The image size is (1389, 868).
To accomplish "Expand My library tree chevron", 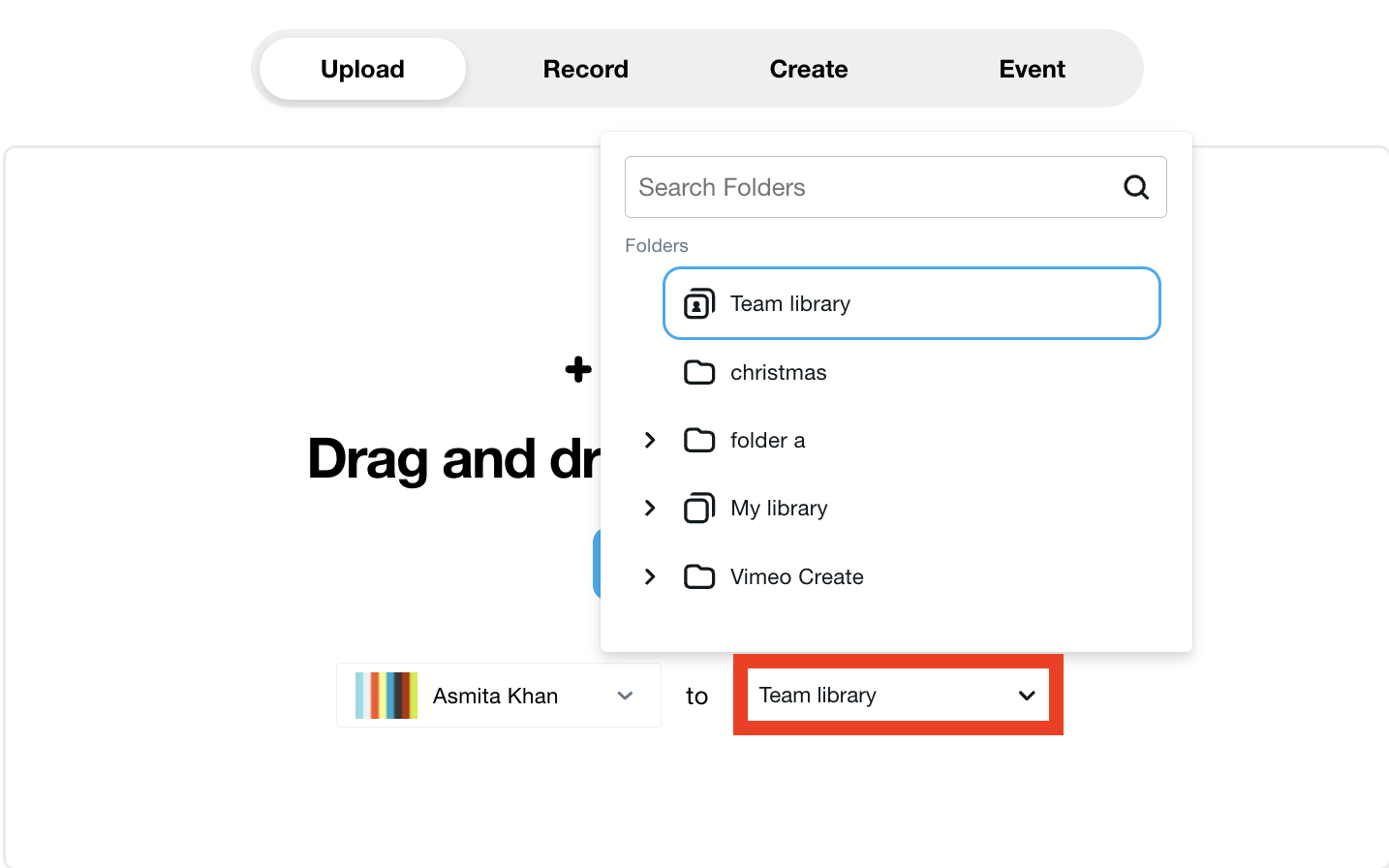I will pos(650,509).
